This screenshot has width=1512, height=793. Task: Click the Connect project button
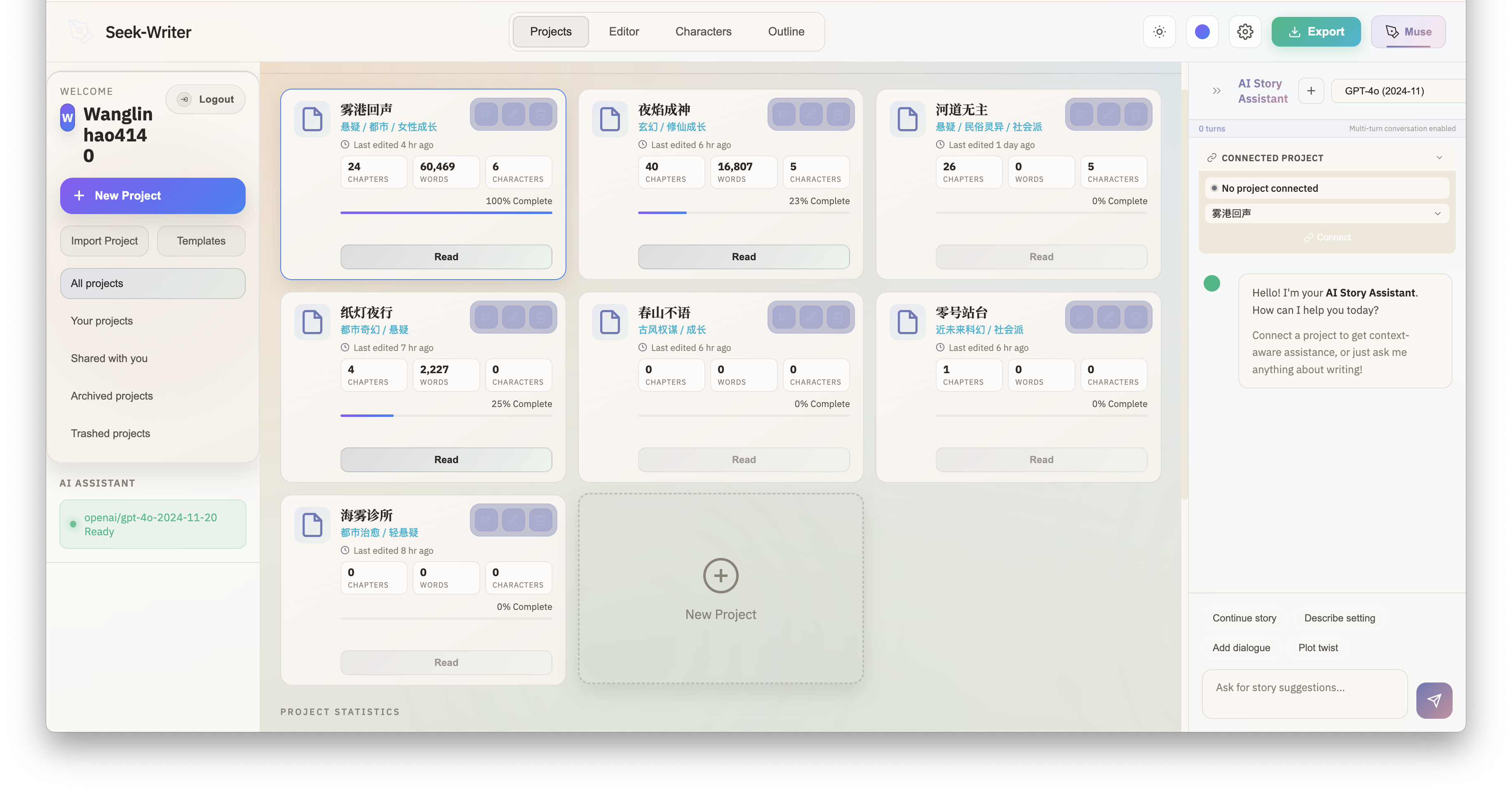click(x=1327, y=238)
